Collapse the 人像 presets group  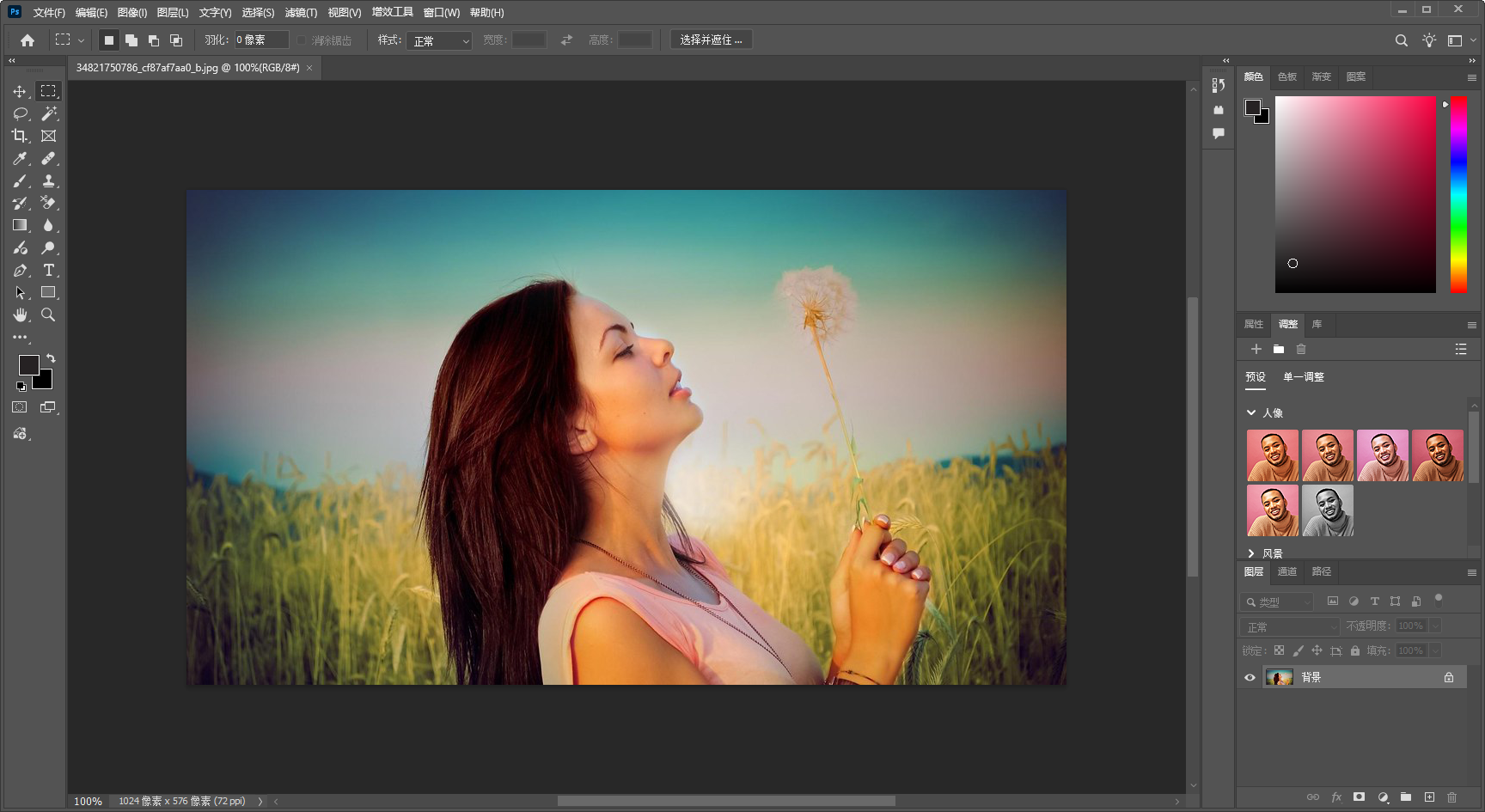pos(1251,412)
